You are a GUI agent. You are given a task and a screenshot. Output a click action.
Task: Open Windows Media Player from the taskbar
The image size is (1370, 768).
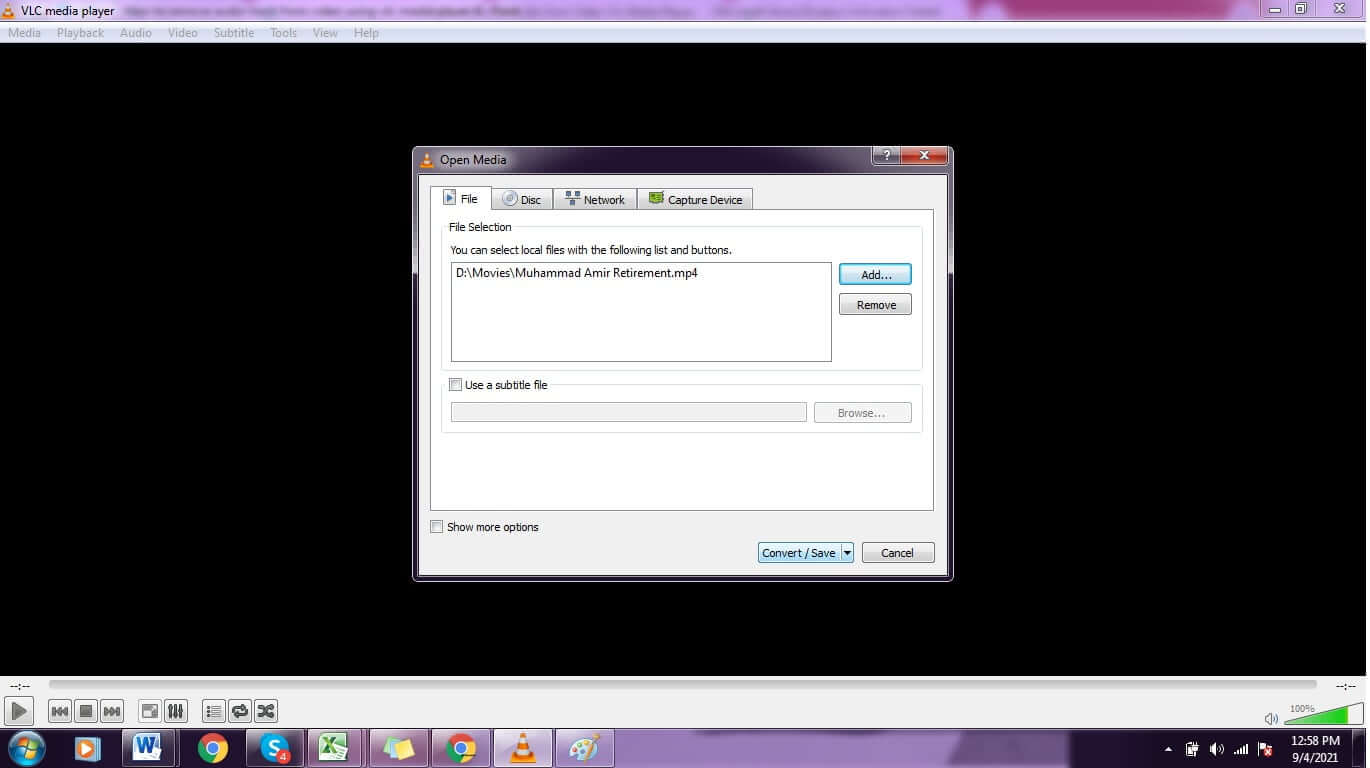click(86, 748)
